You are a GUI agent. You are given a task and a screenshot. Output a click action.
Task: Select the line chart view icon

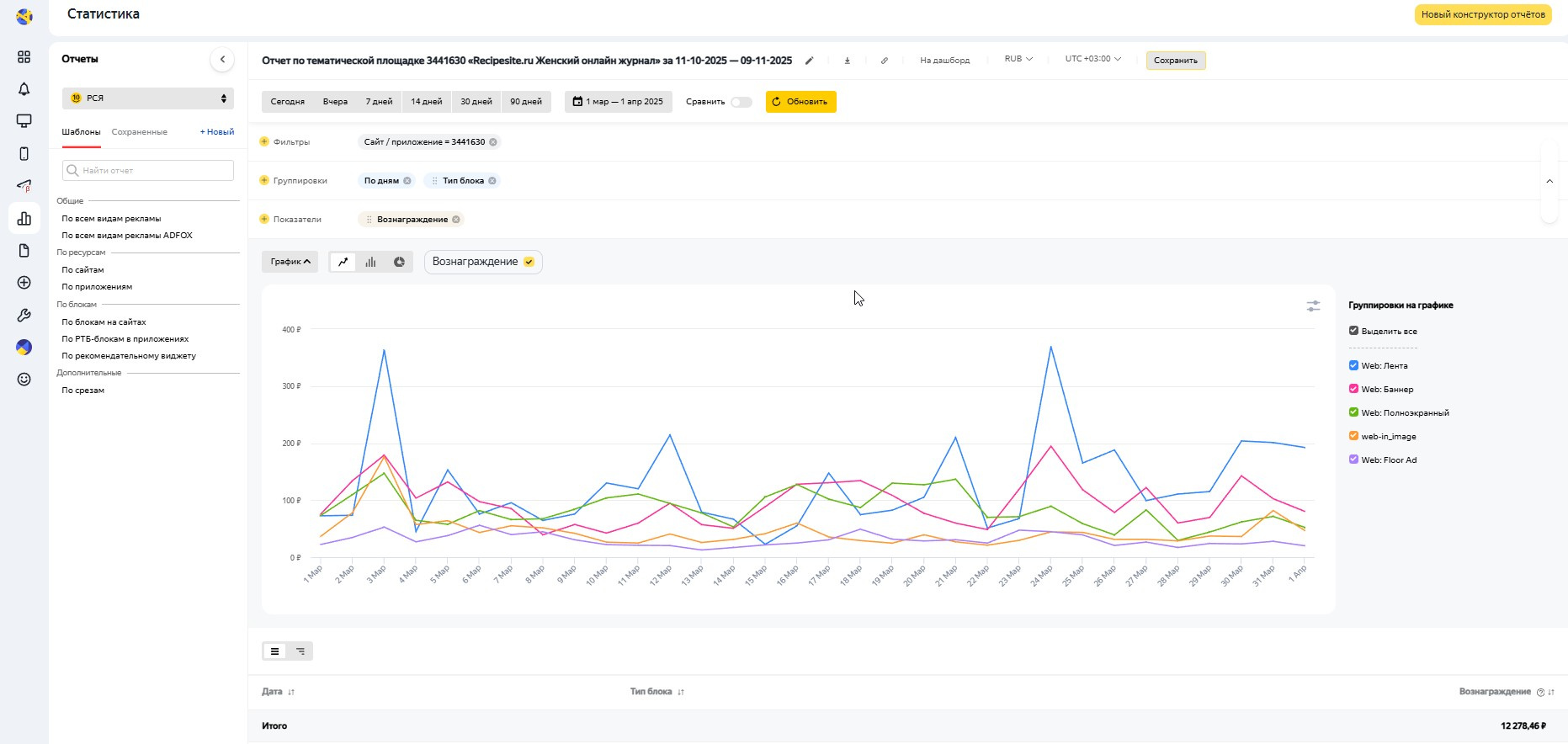click(343, 263)
